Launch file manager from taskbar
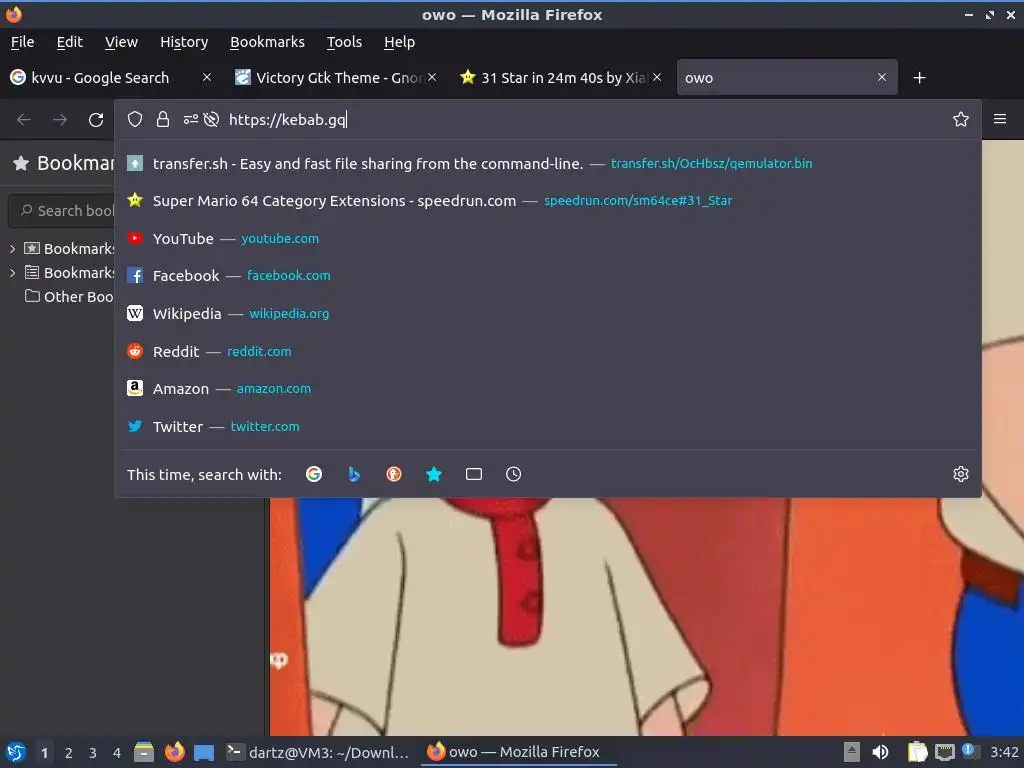This screenshot has height=768, width=1024. point(144,752)
